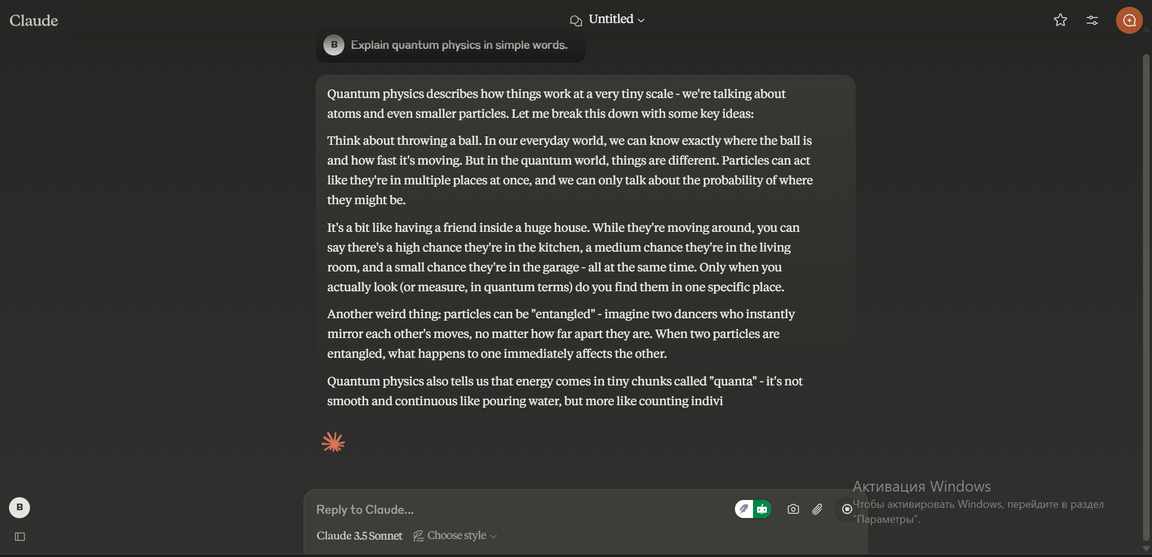Open the user account menu avatar "B" at bottom left

point(19,507)
